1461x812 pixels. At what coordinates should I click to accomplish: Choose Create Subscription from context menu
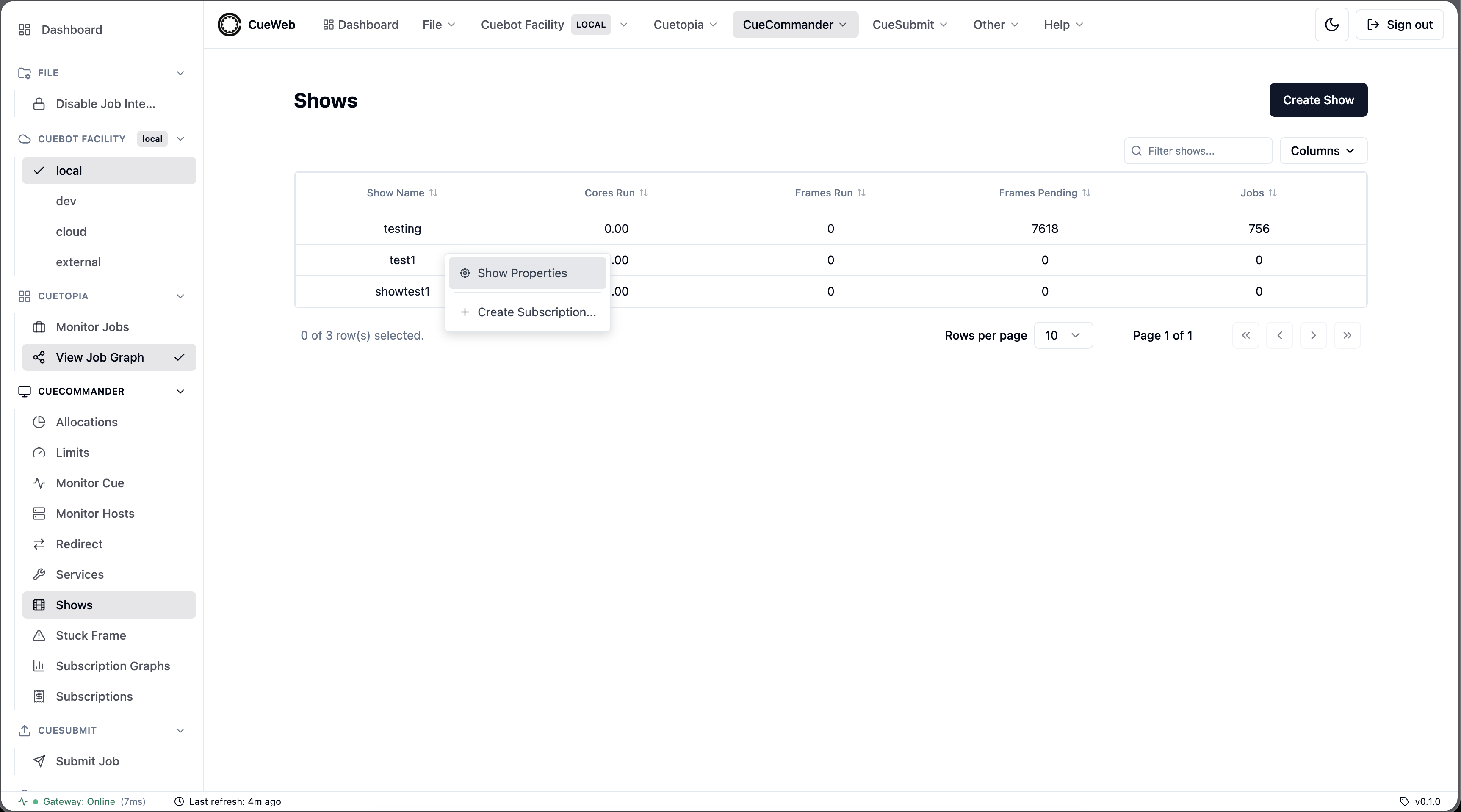(x=528, y=312)
